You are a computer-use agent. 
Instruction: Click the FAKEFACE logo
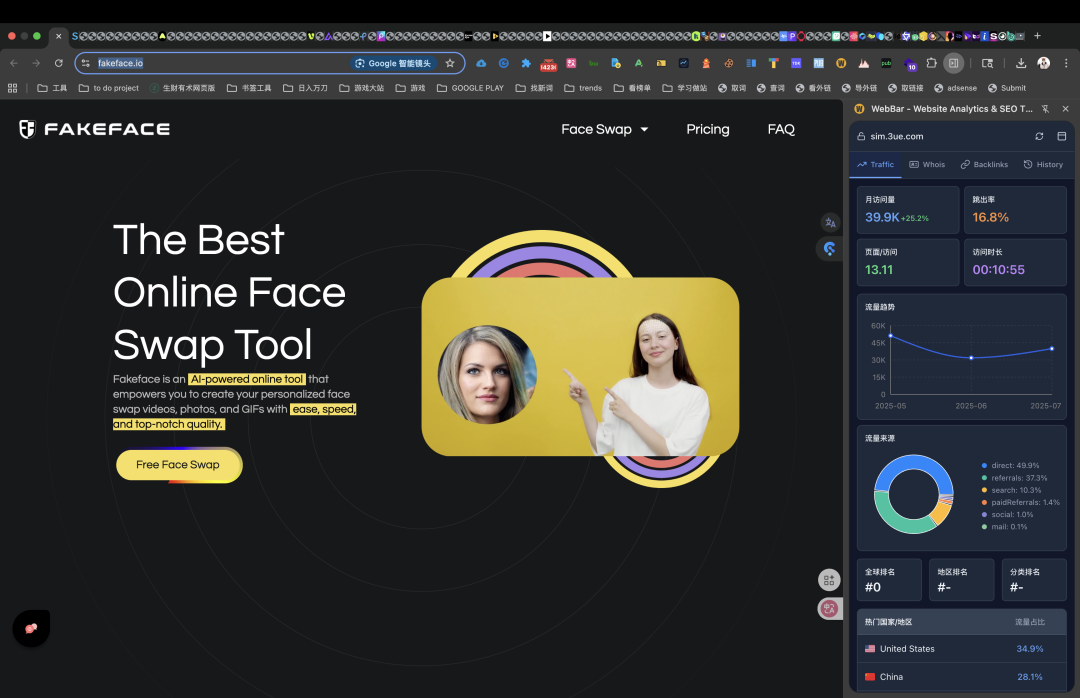[94, 129]
